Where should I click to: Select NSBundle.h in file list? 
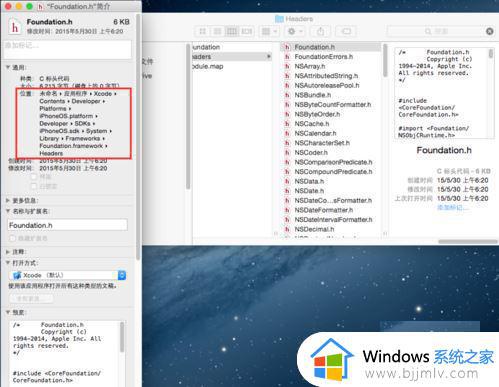coord(313,95)
